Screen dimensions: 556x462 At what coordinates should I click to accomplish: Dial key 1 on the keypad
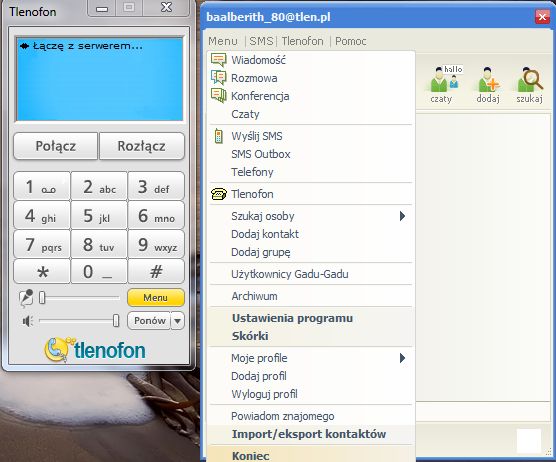[x=42, y=187]
